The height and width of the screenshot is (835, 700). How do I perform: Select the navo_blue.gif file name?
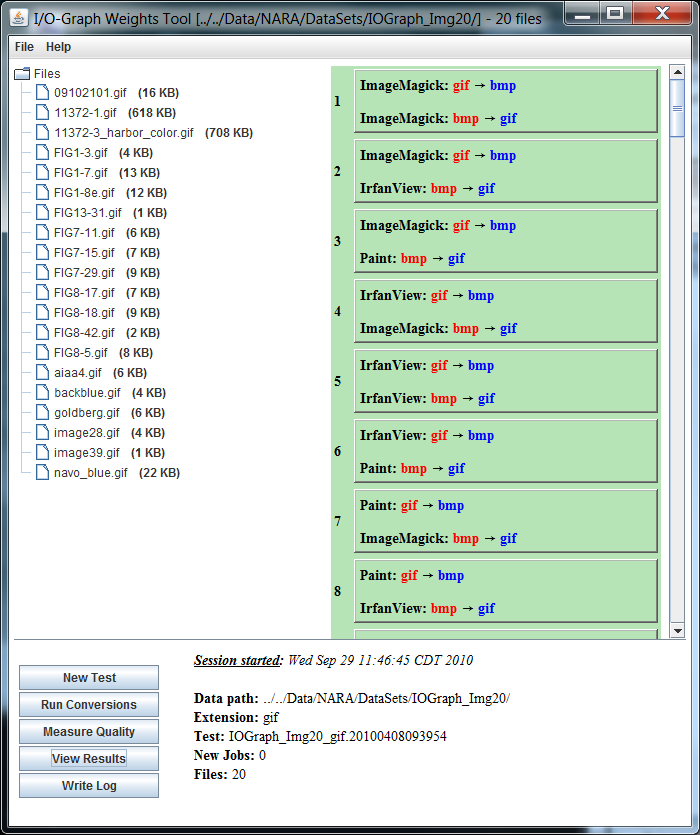tap(91, 472)
